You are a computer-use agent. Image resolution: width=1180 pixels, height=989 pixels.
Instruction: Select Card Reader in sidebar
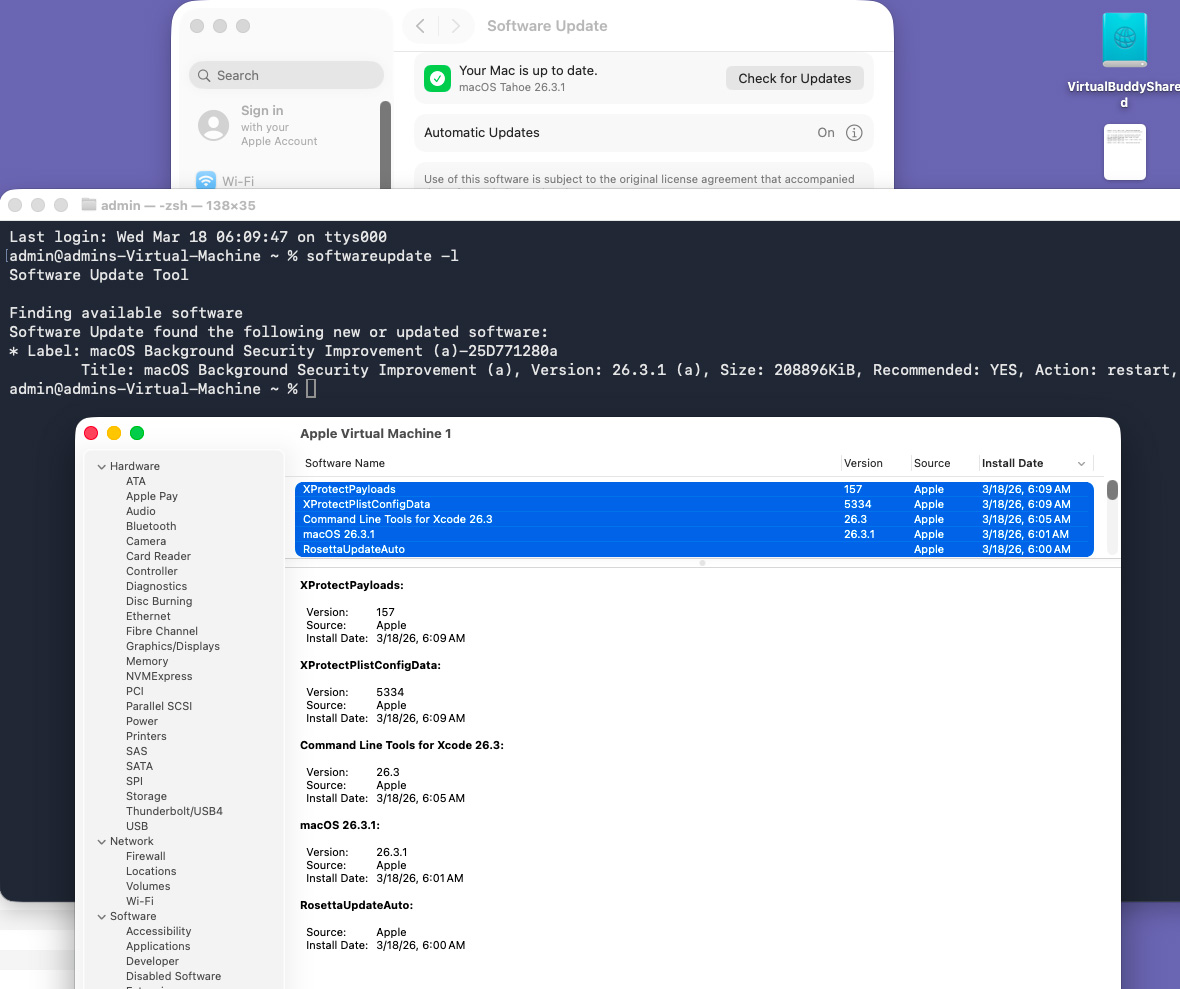tap(158, 557)
